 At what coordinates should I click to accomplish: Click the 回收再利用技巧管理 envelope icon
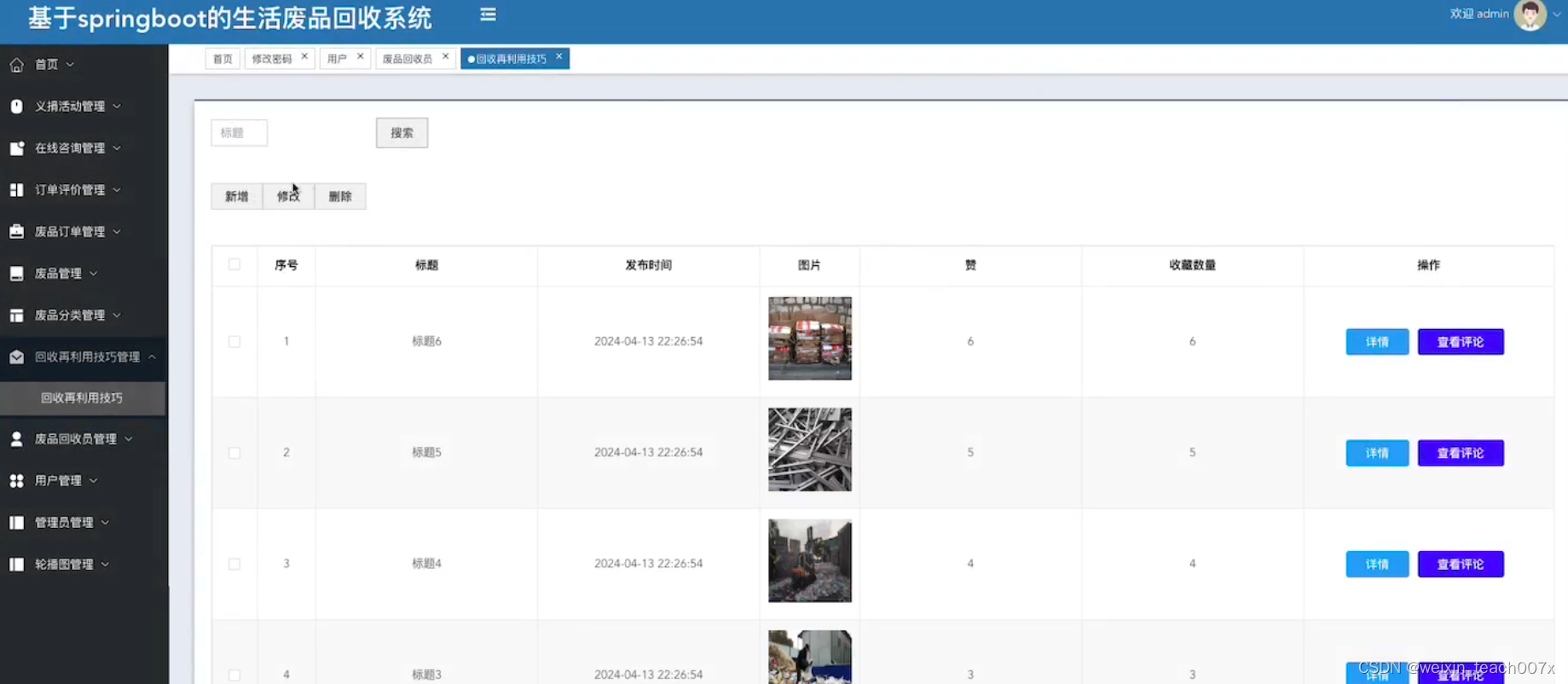(x=16, y=356)
